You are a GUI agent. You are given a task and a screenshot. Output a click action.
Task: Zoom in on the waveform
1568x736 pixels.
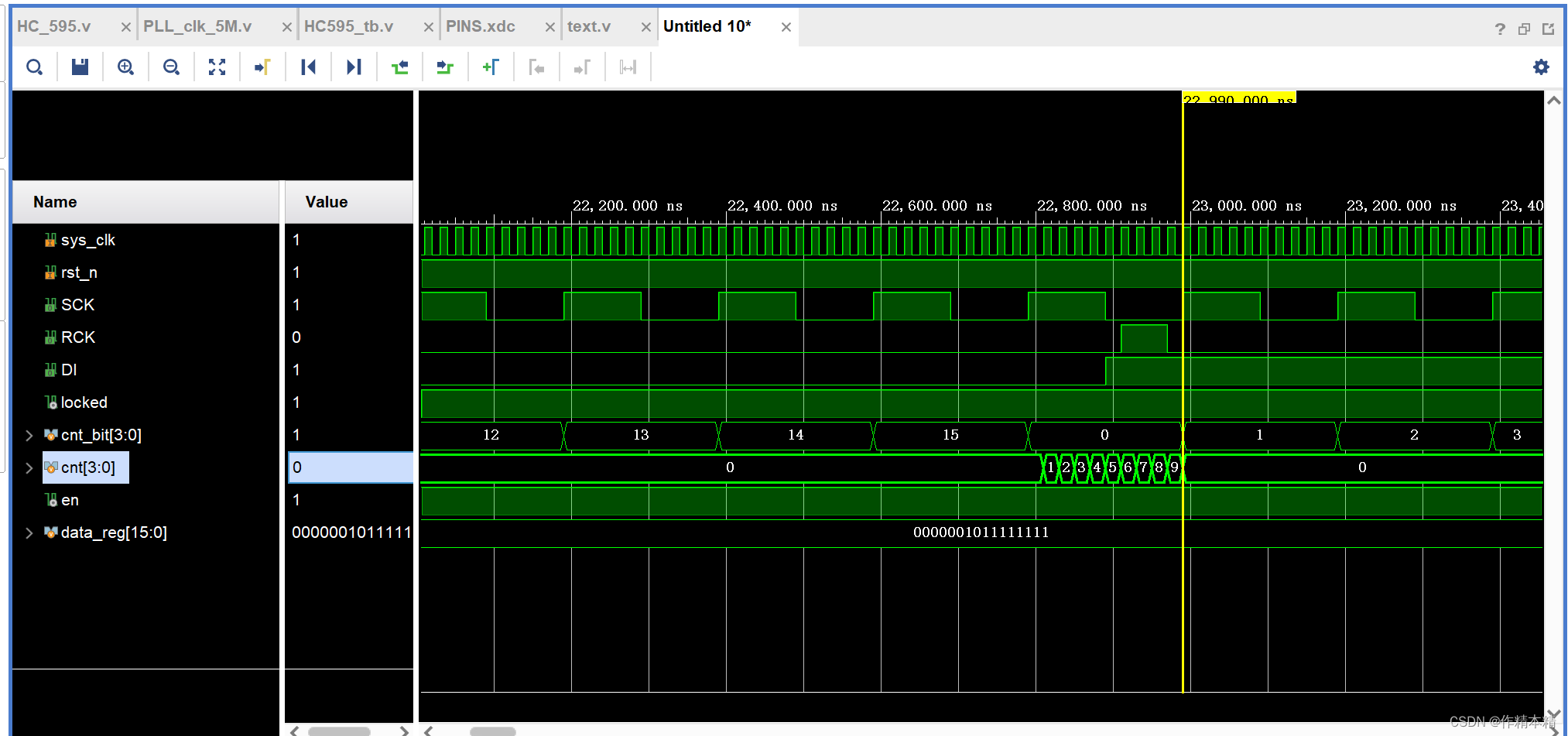coord(125,67)
